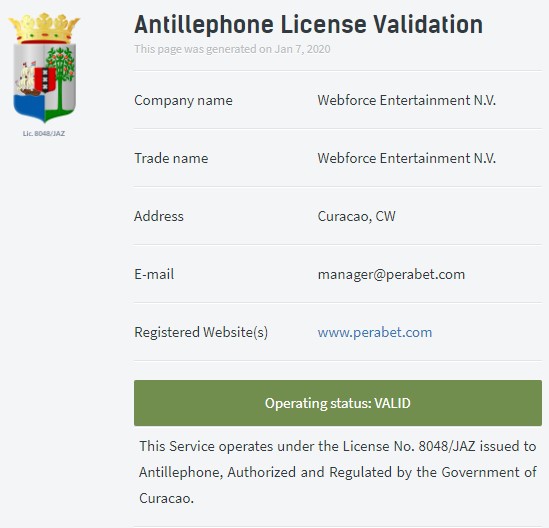Click the Curacao coat of arms emblem
This screenshot has width=549, height=528.
point(44,68)
